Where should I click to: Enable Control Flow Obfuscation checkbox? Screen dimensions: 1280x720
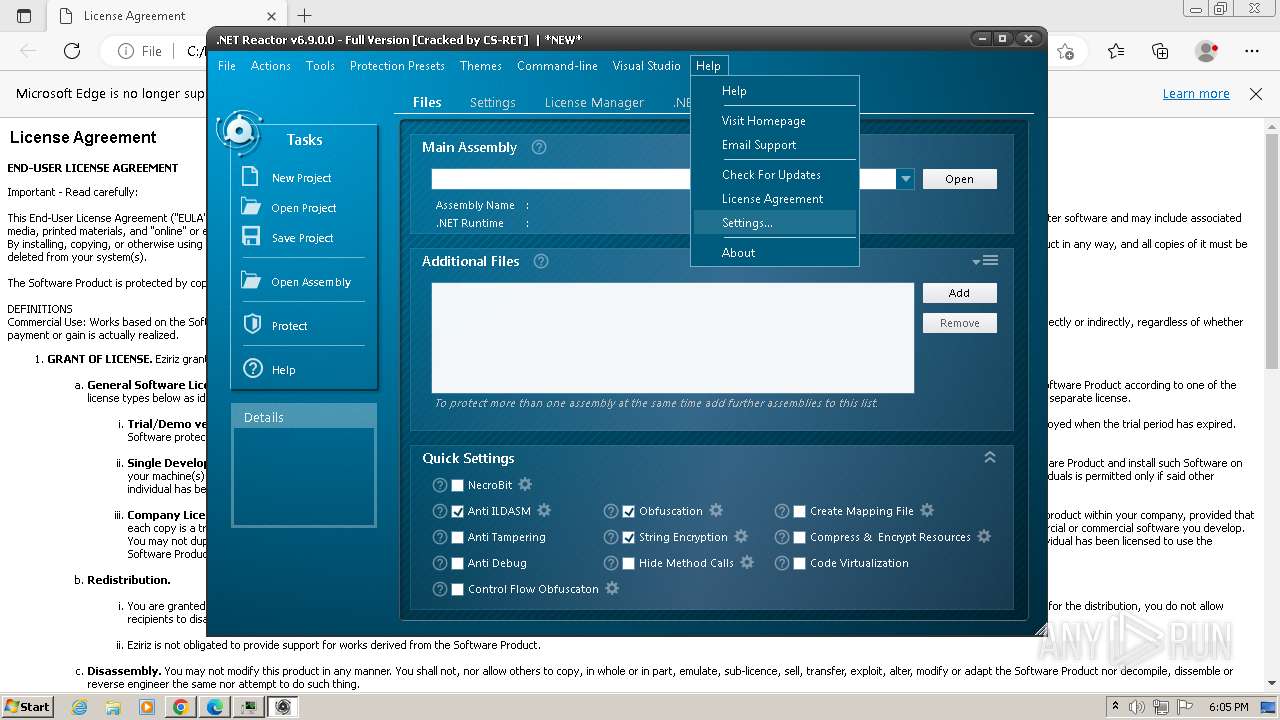point(458,589)
